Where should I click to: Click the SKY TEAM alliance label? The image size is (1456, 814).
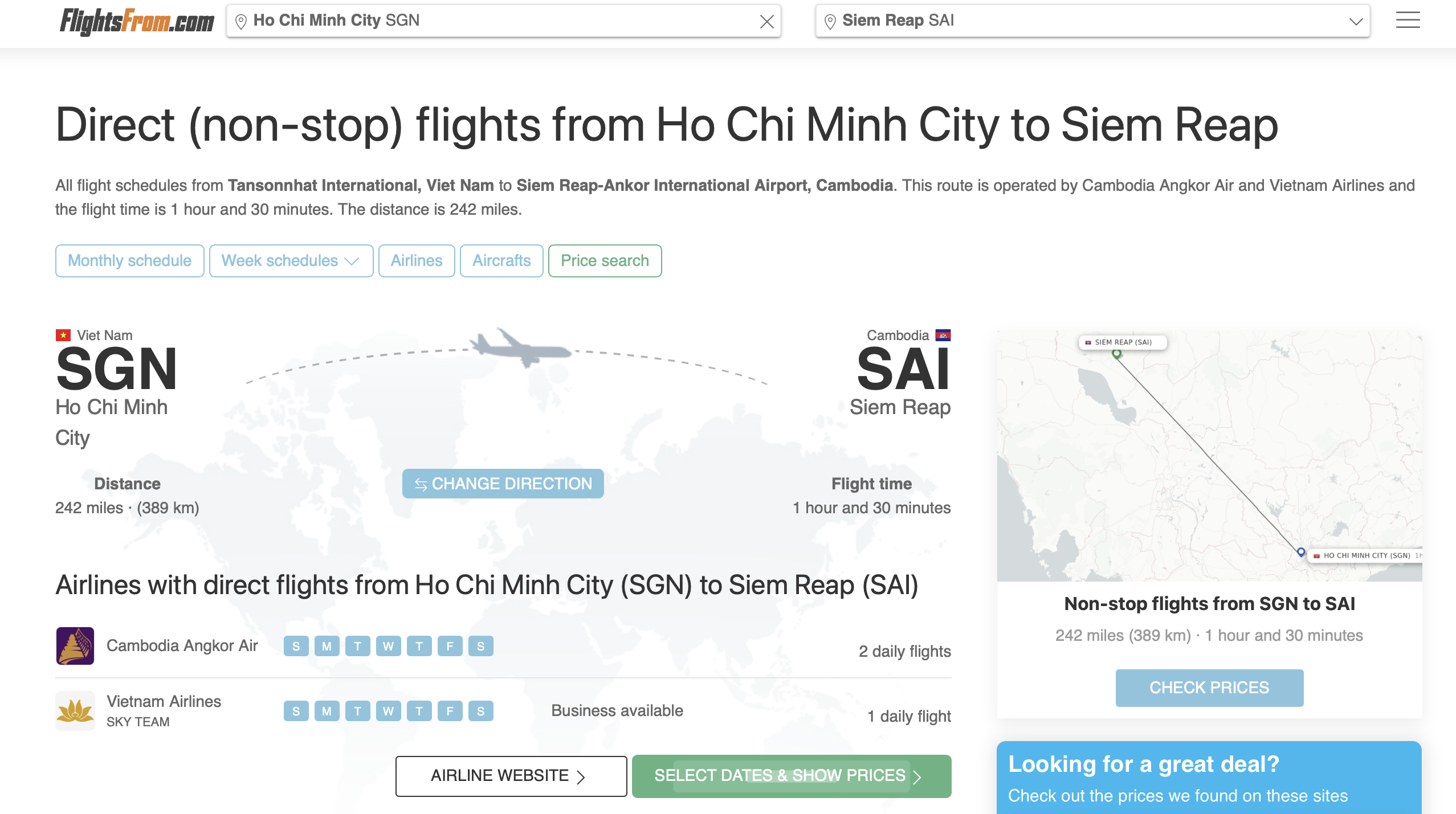(x=138, y=722)
